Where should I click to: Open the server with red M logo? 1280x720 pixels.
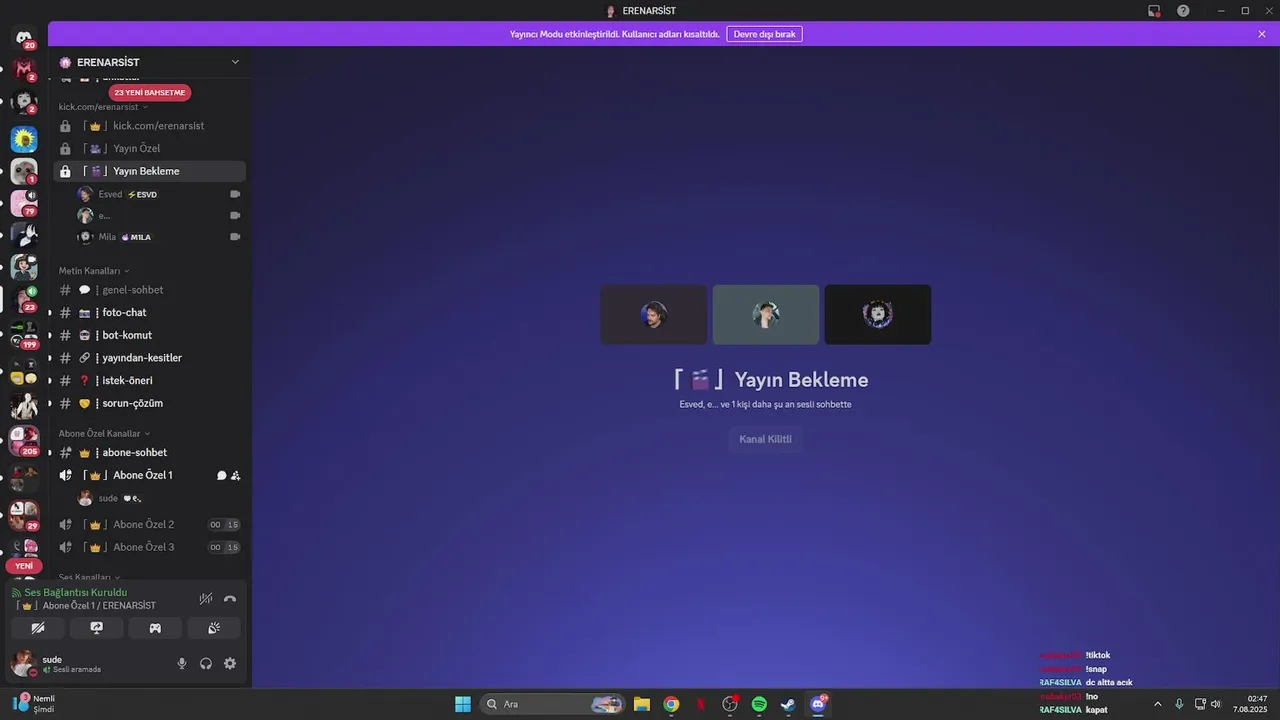(x=24, y=70)
